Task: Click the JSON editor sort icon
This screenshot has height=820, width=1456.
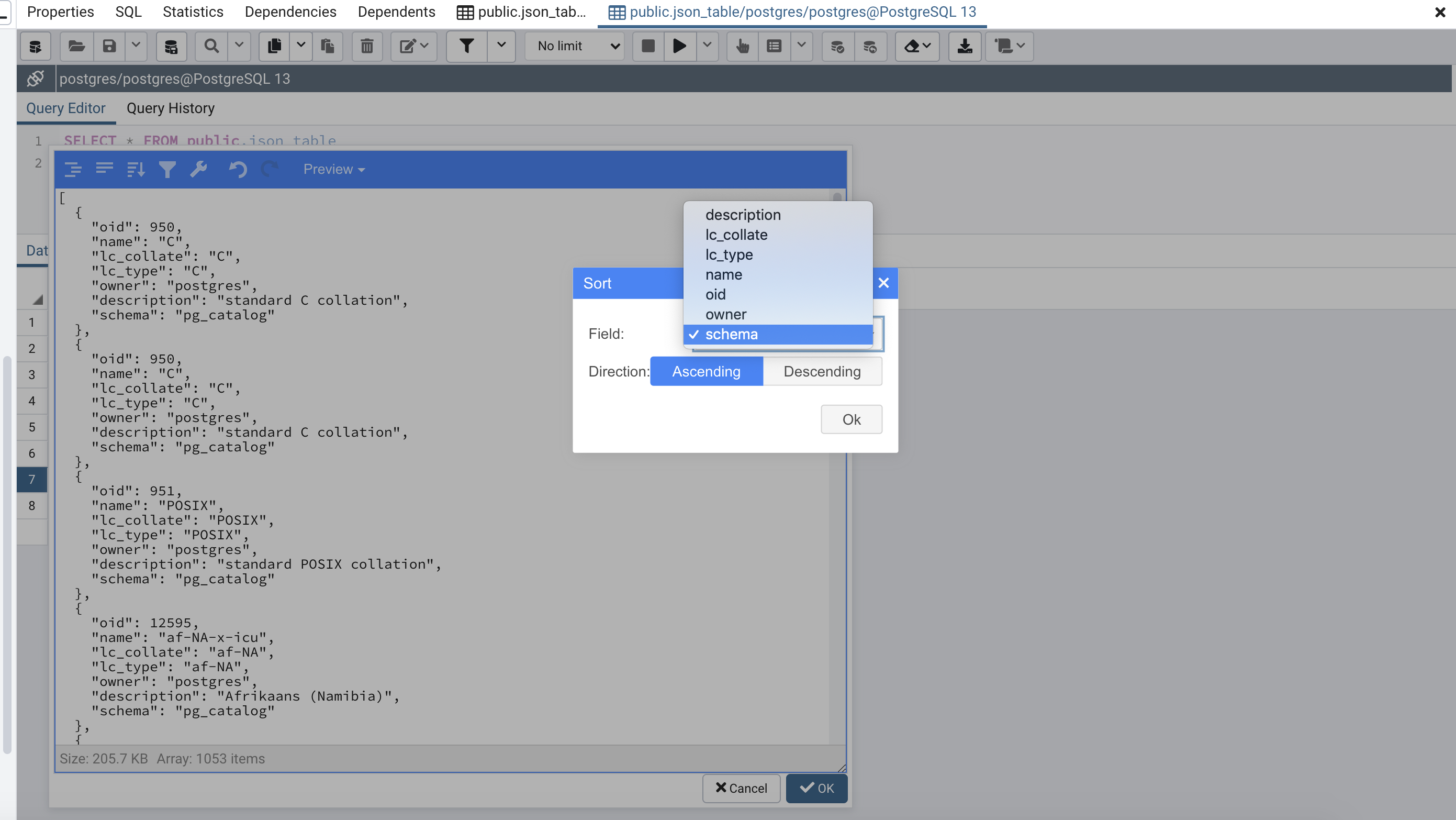Action: point(136,169)
